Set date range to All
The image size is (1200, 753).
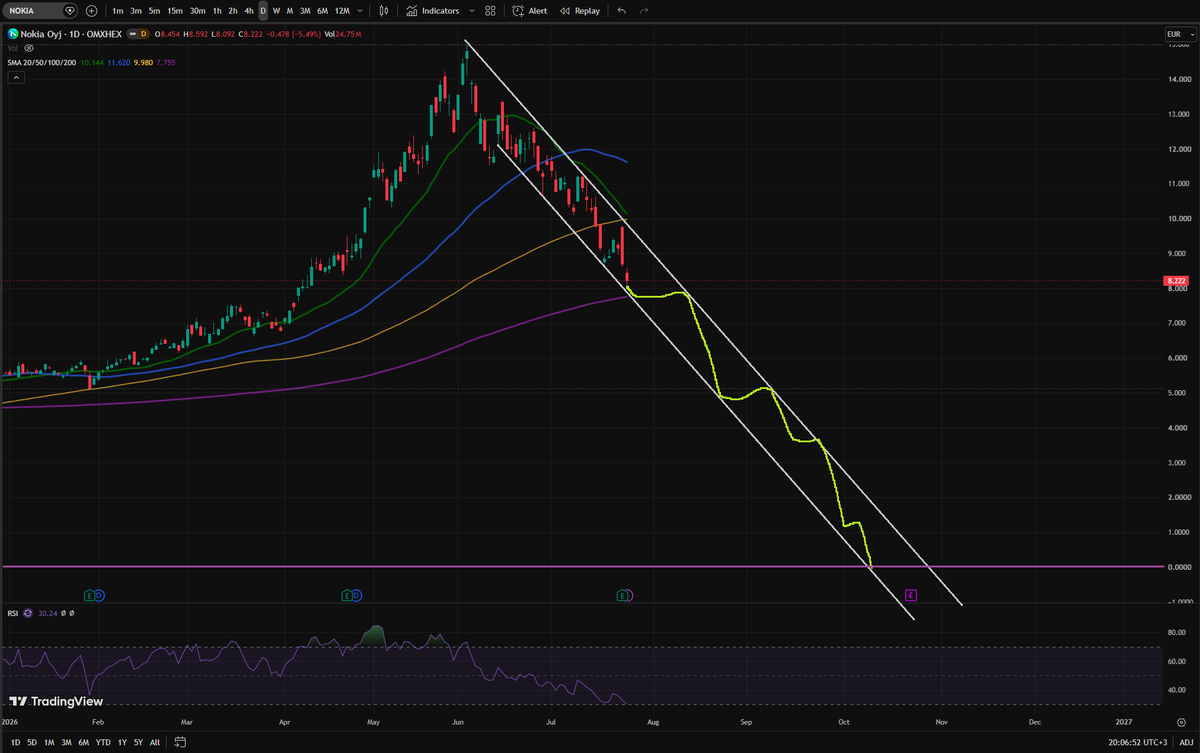[154, 742]
